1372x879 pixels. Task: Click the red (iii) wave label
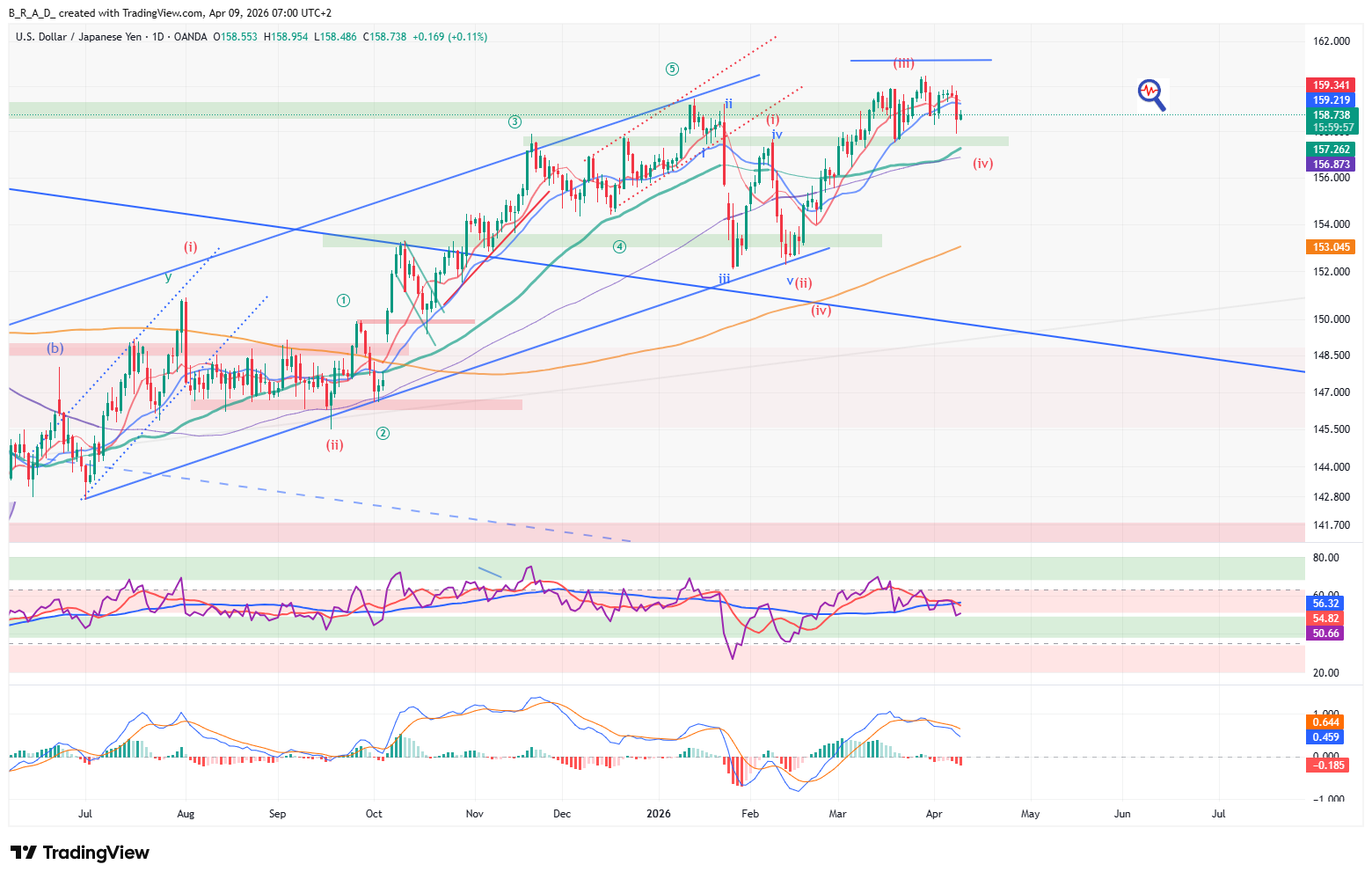coord(903,63)
